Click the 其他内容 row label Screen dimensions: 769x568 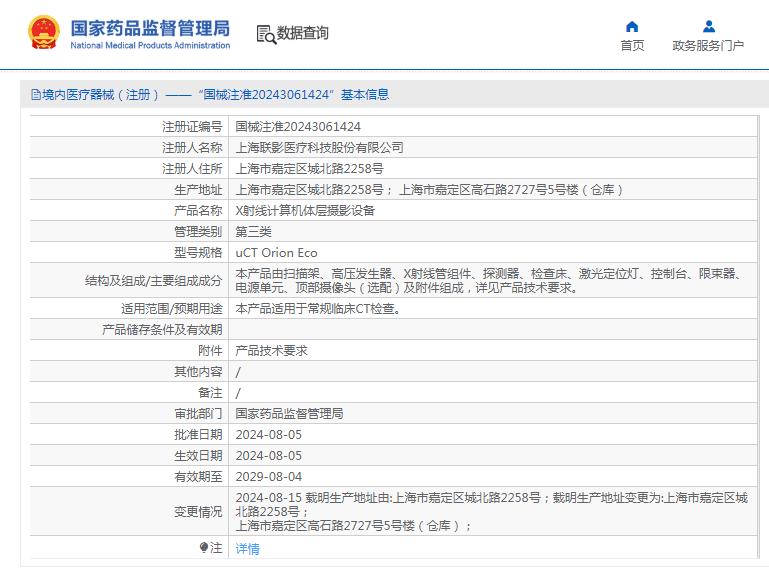coord(198,372)
